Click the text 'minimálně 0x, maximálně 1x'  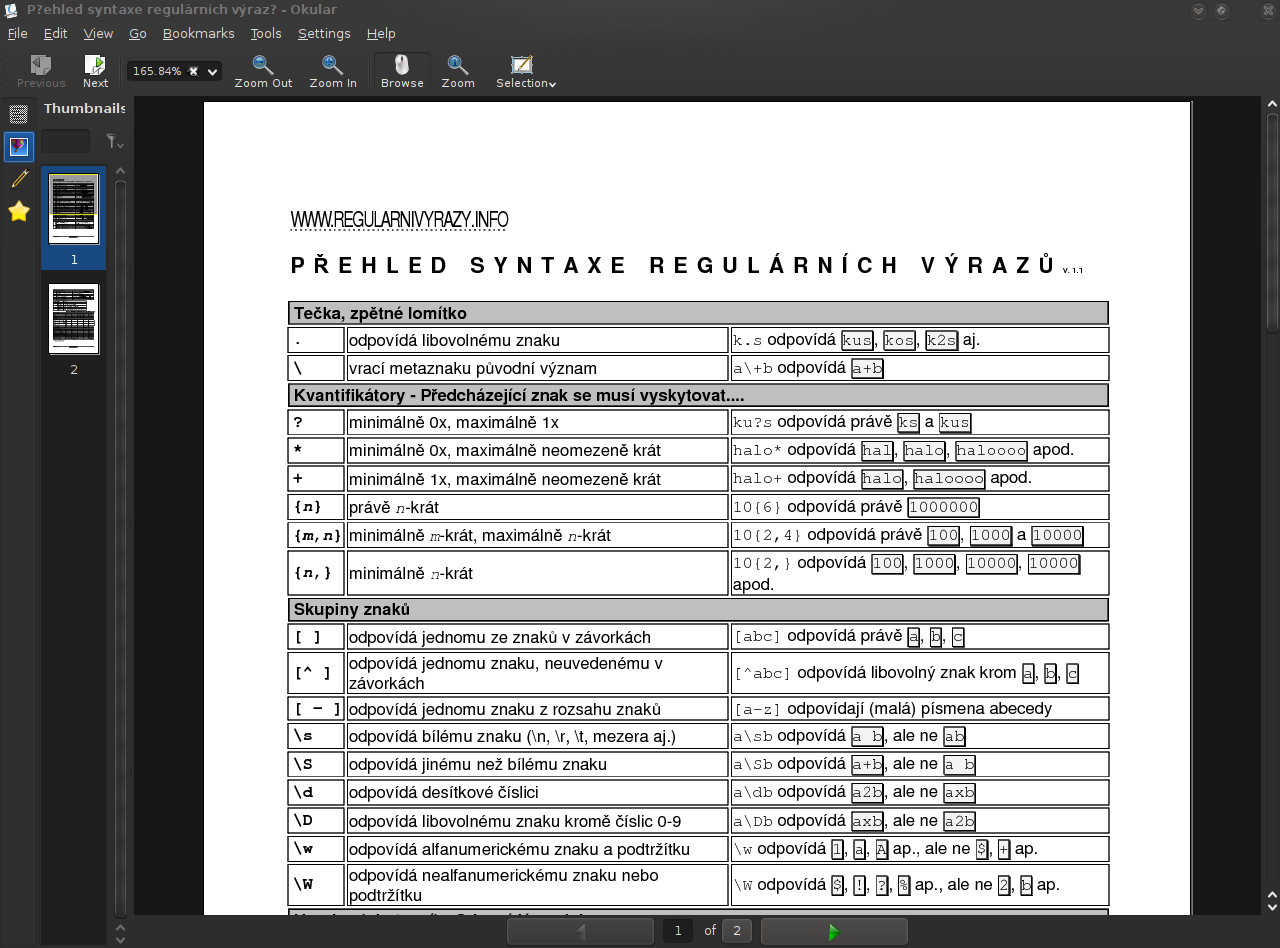coord(453,422)
